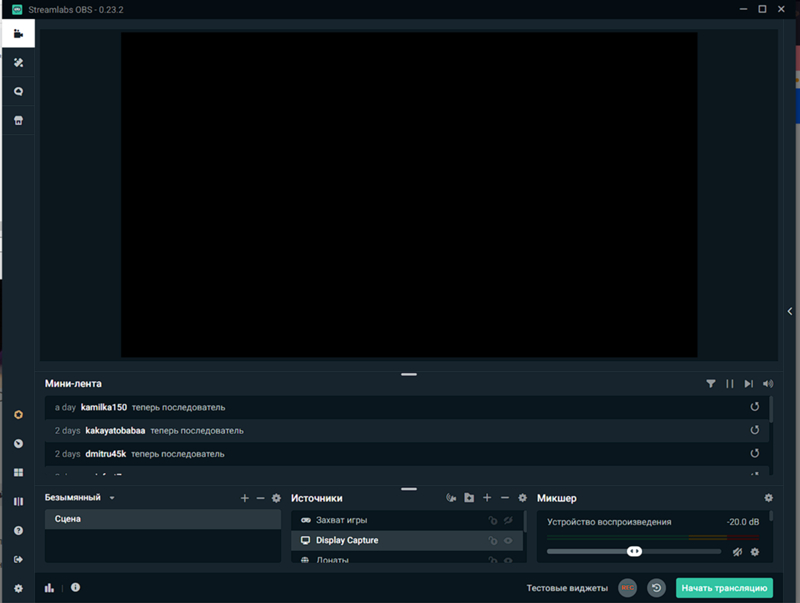Click the divider handle above Мини-лента

[409, 374]
